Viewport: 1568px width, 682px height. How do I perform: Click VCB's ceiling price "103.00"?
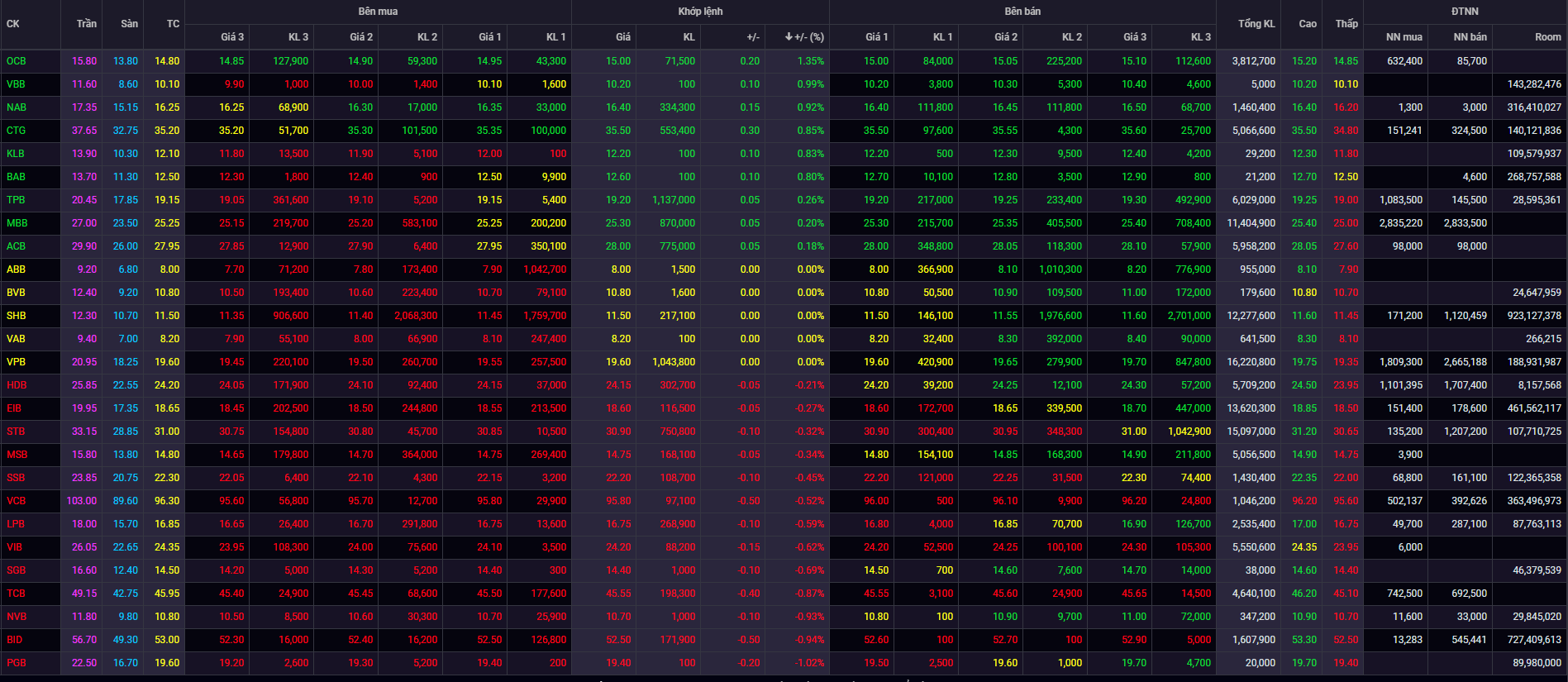(82, 501)
